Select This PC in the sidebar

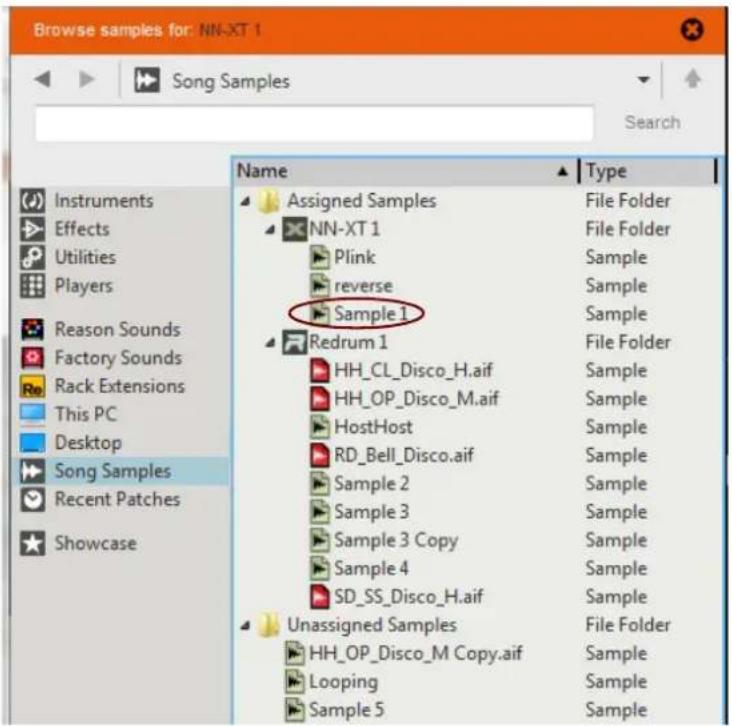pos(85,414)
